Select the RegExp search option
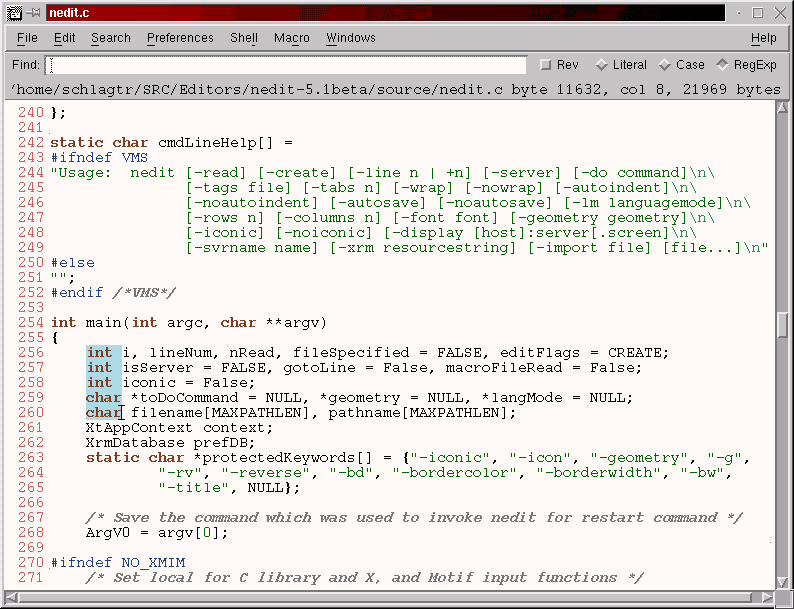794x609 pixels. [x=746, y=65]
